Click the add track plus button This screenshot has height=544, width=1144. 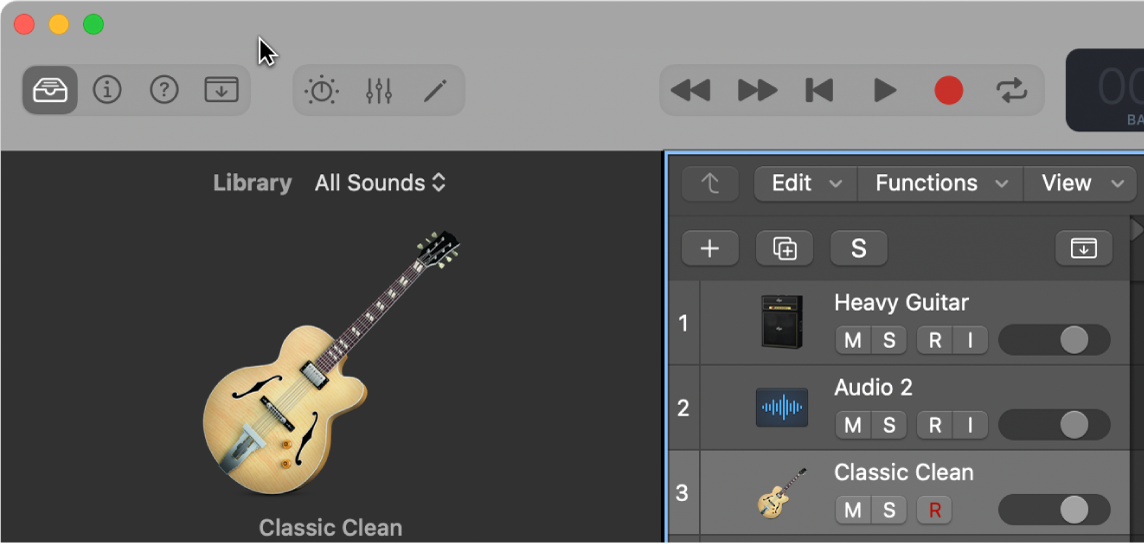tap(710, 249)
